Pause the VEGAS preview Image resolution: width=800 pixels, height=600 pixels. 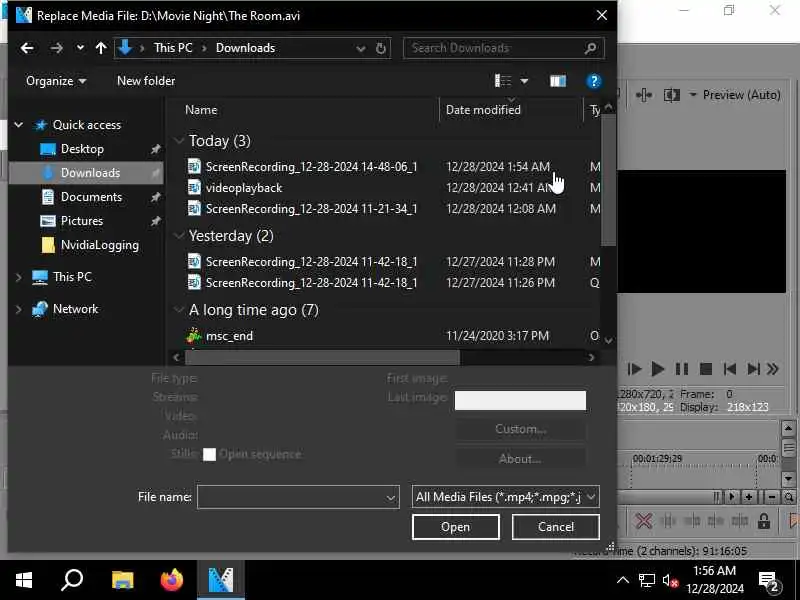click(682, 369)
